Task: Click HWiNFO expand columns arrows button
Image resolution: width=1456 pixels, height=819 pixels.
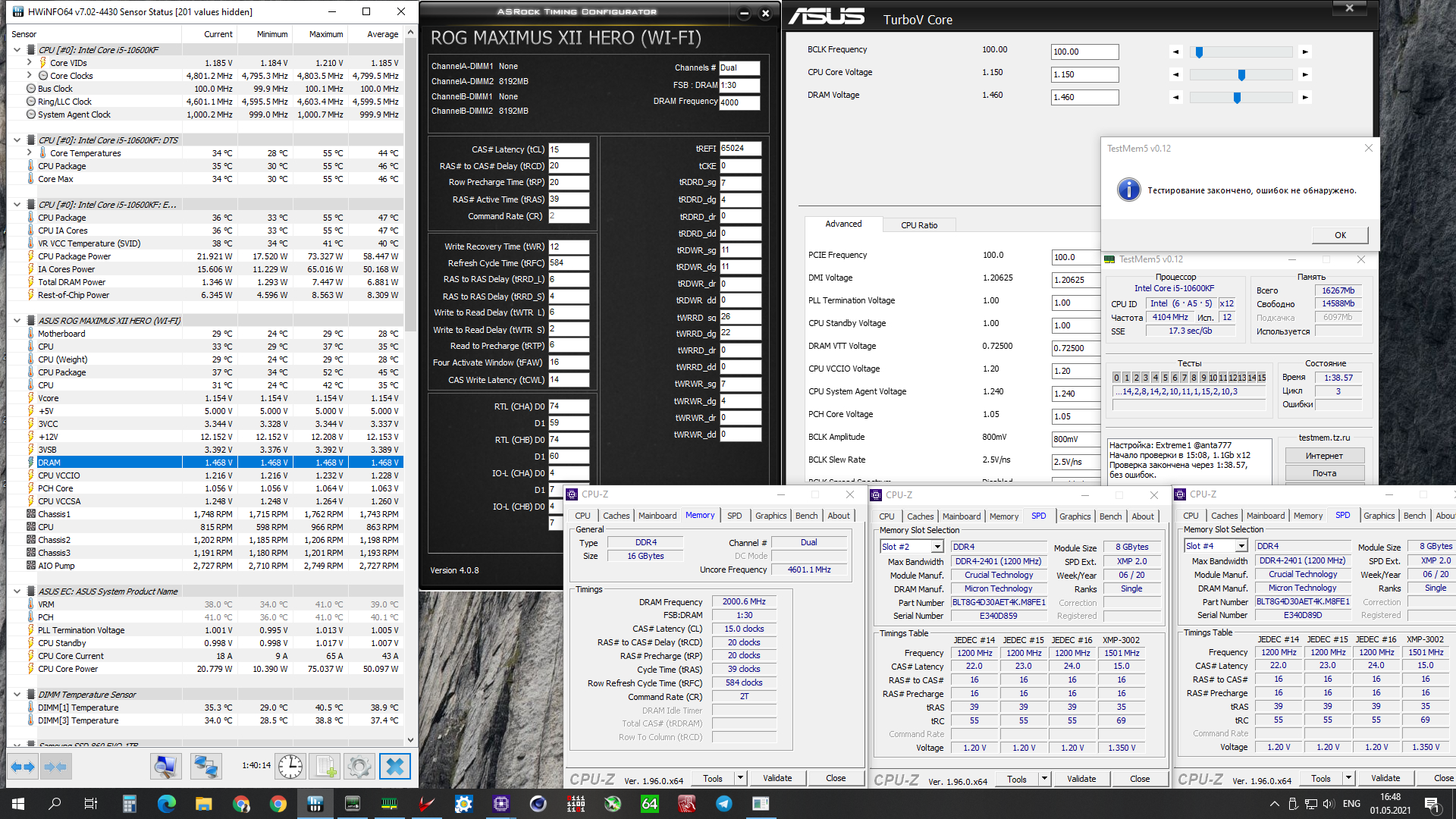Action: 23,767
